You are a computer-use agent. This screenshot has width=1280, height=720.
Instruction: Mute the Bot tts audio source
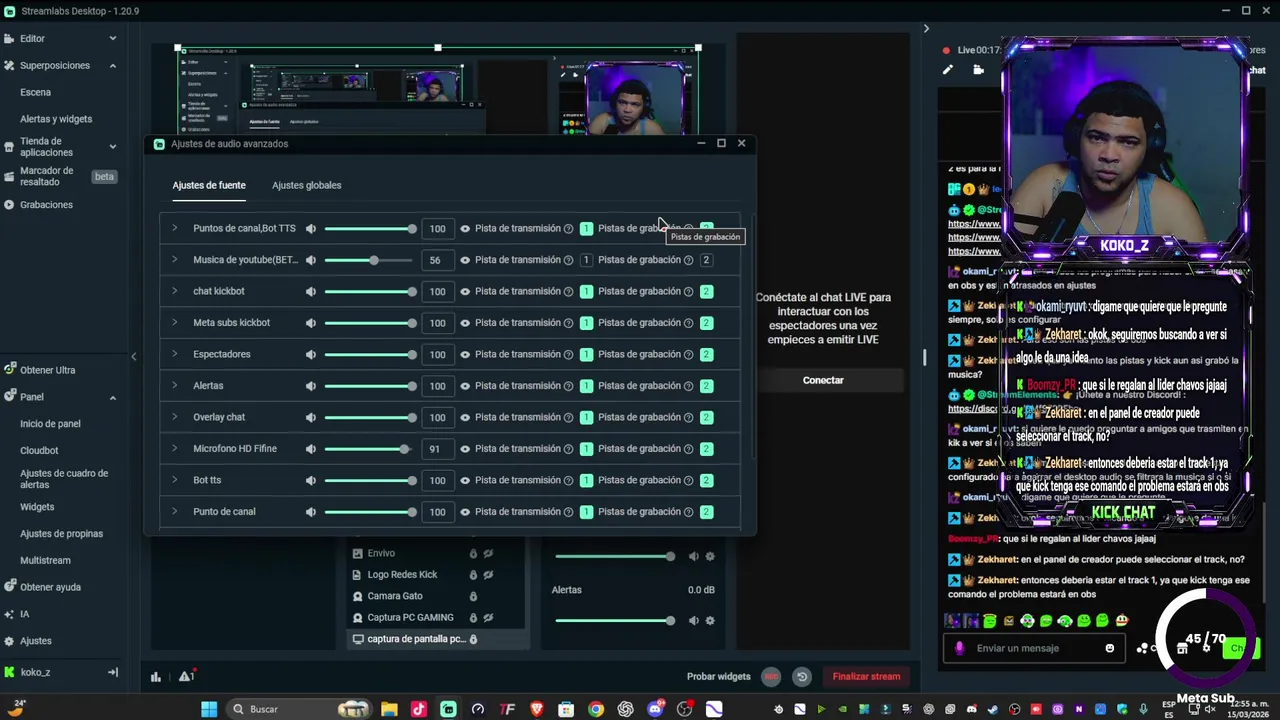(311, 480)
